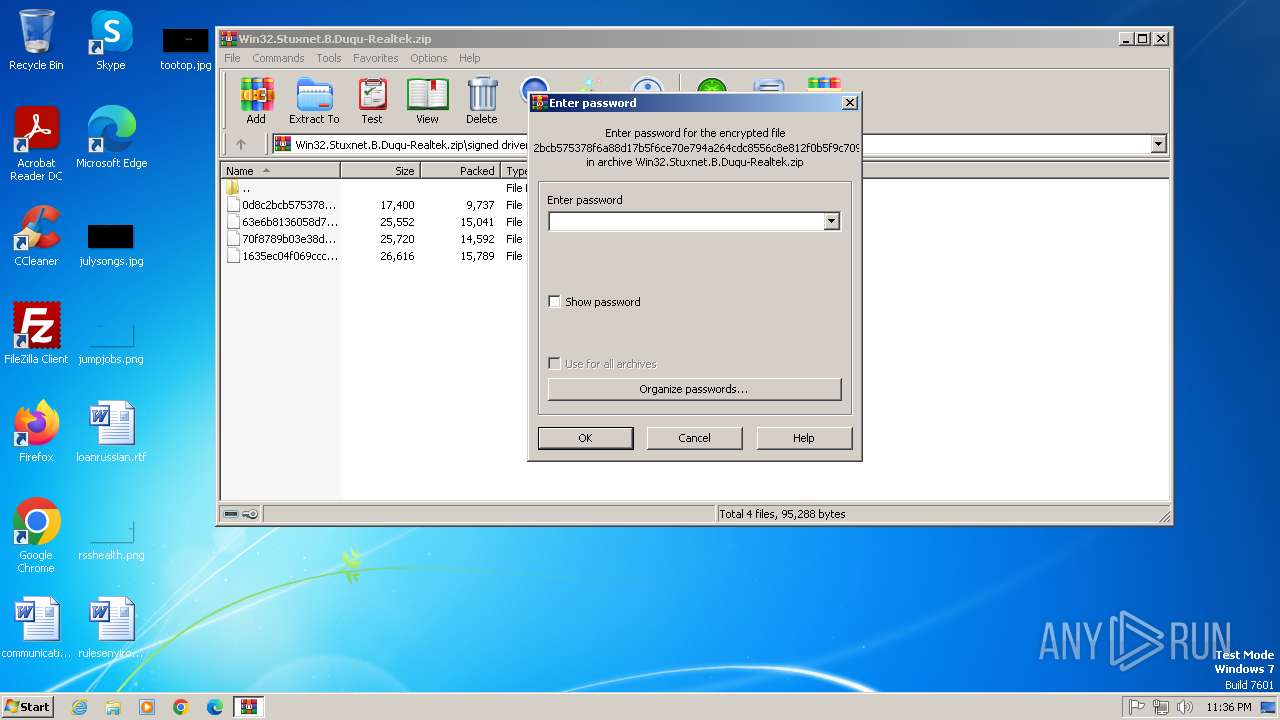Sort by the Size column header
The width and height of the screenshot is (1280, 720).
coord(380,171)
